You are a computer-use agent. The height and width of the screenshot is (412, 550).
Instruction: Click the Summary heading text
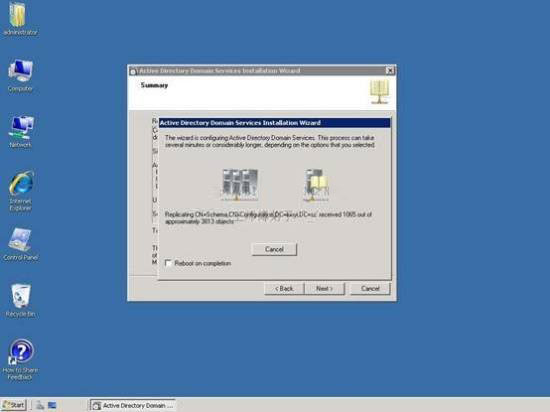pyautogui.click(x=154, y=85)
